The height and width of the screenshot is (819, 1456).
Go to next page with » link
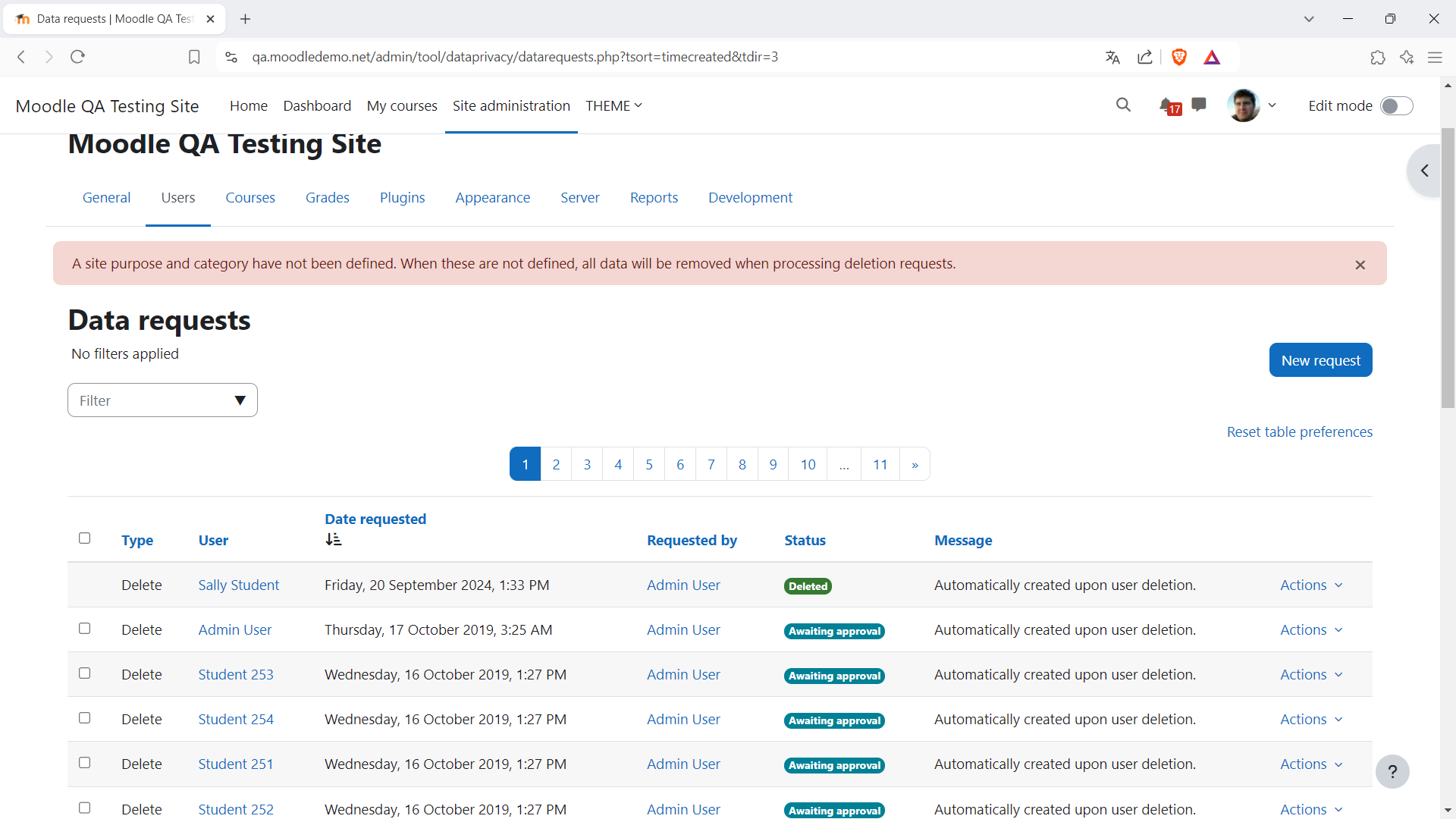tap(915, 464)
